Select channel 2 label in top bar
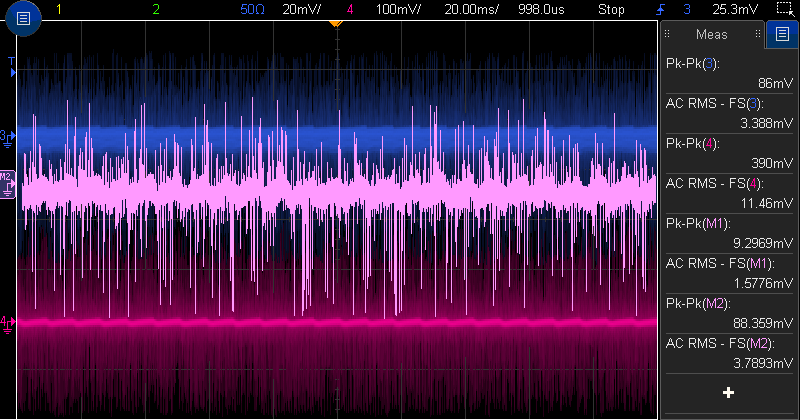 (156, 9)
